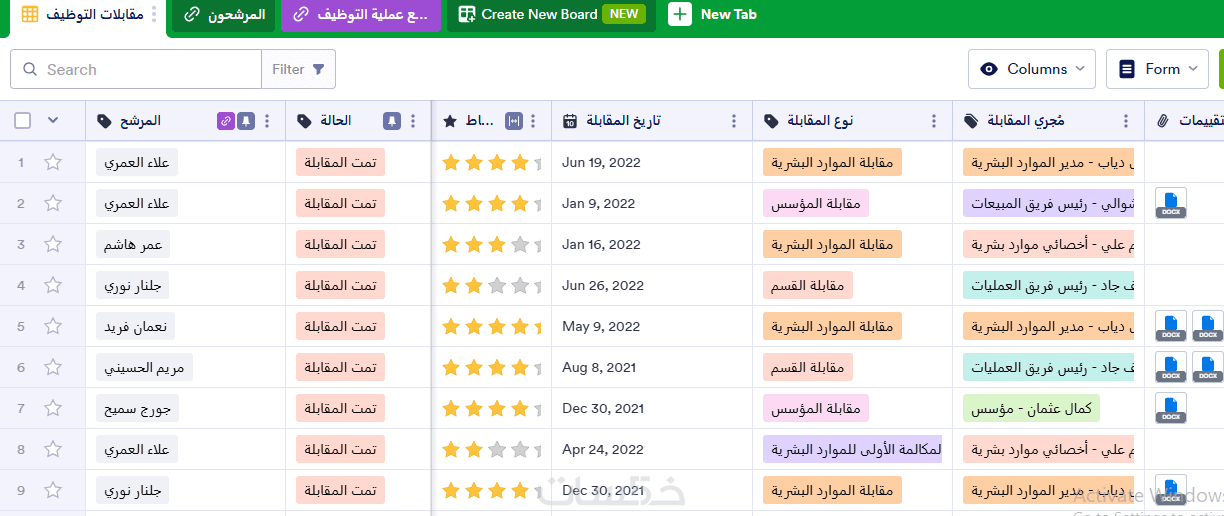
Task: Open the DOCX attachment in row 7
Action: click(1171, 409)
